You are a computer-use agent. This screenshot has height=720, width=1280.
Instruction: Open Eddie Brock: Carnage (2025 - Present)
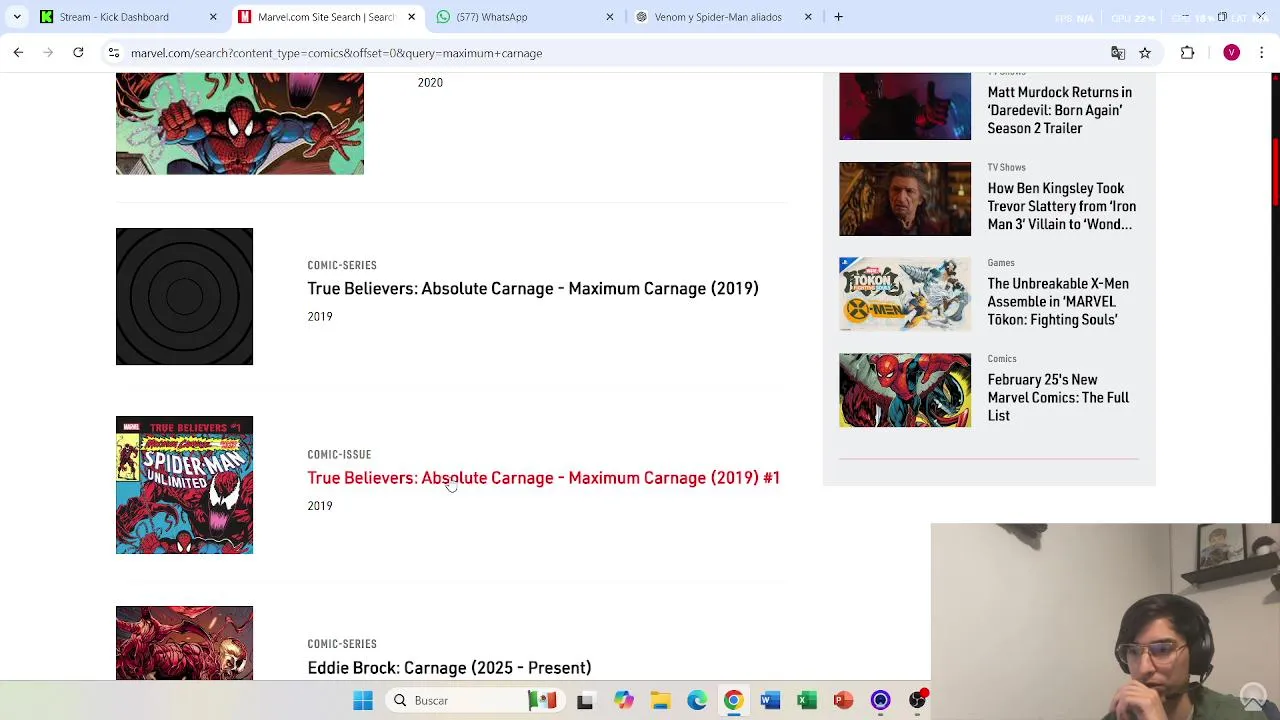449,668
